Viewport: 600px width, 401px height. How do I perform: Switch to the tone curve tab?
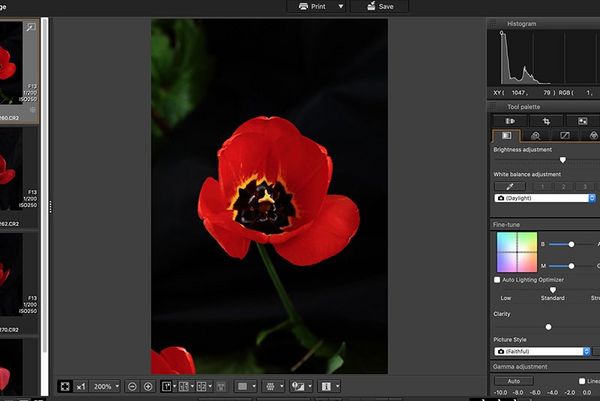(564, 135)
